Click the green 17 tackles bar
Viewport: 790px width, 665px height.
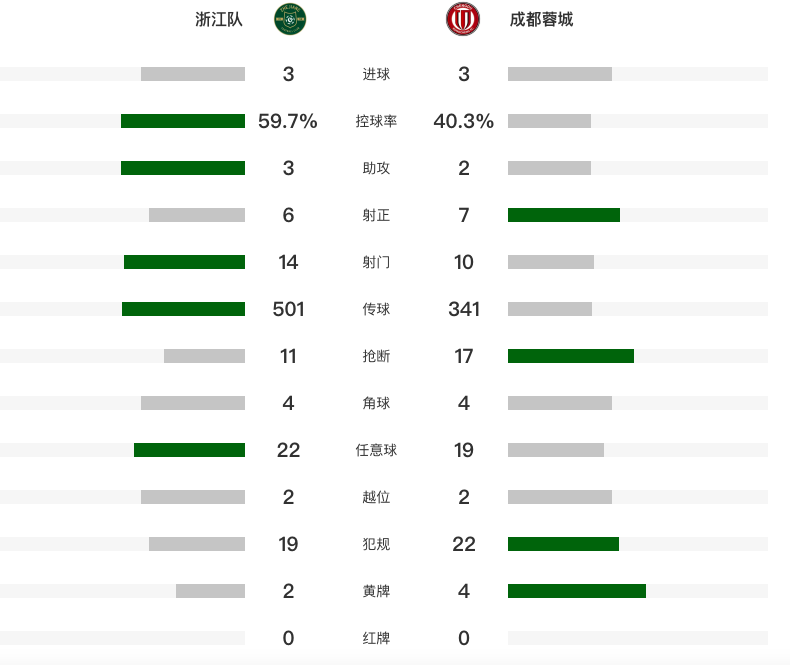pos(571,356)
